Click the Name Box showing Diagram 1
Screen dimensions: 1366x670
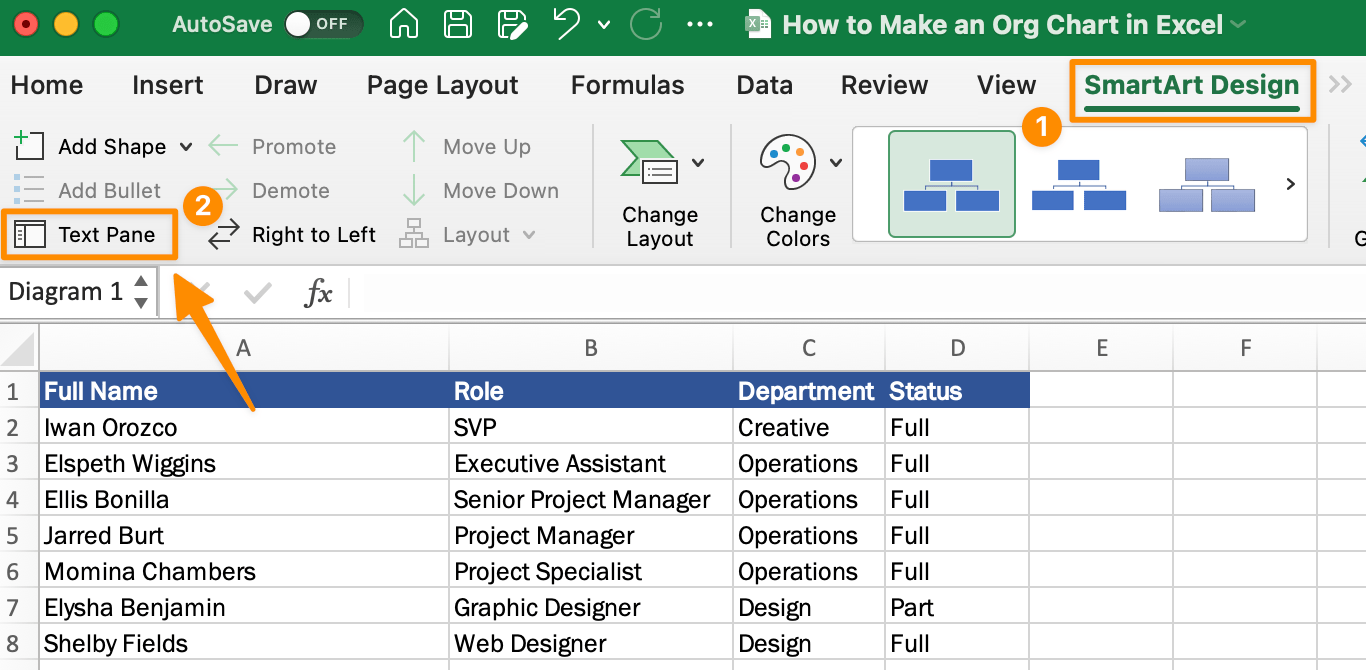[65, 292]
